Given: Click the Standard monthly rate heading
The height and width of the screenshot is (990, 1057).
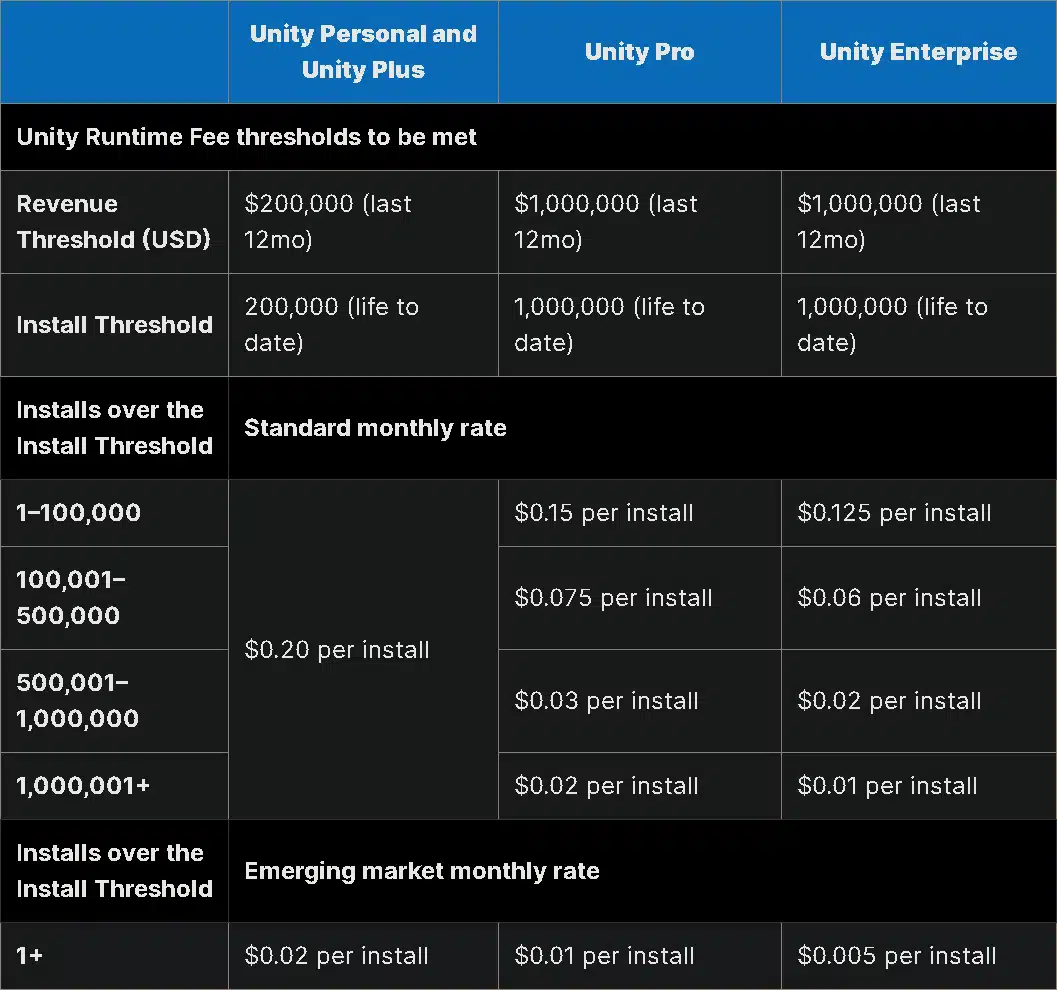Looking at the screenshot, I should click(x=375, y=428).
